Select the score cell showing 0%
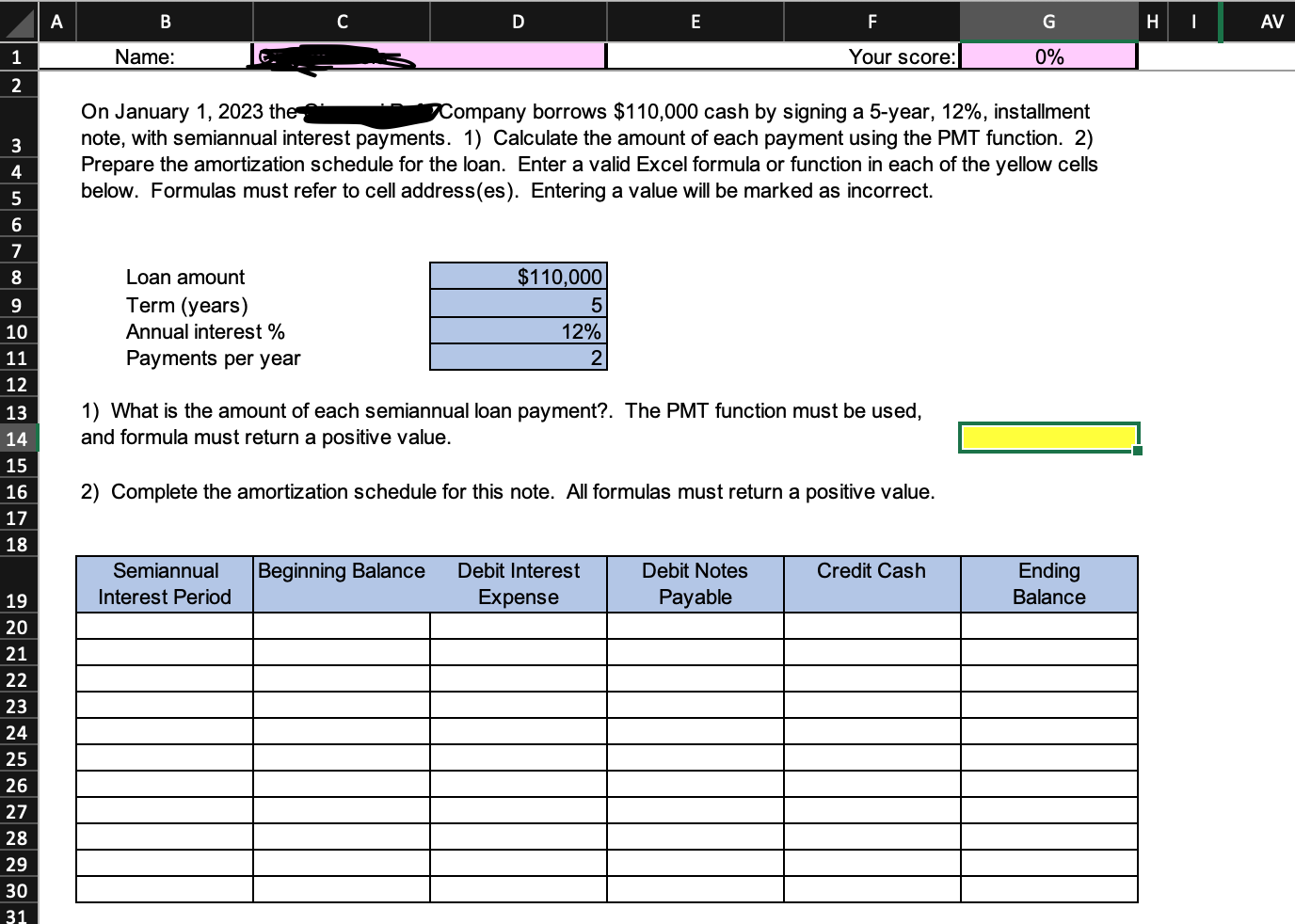 (1048, 56)
